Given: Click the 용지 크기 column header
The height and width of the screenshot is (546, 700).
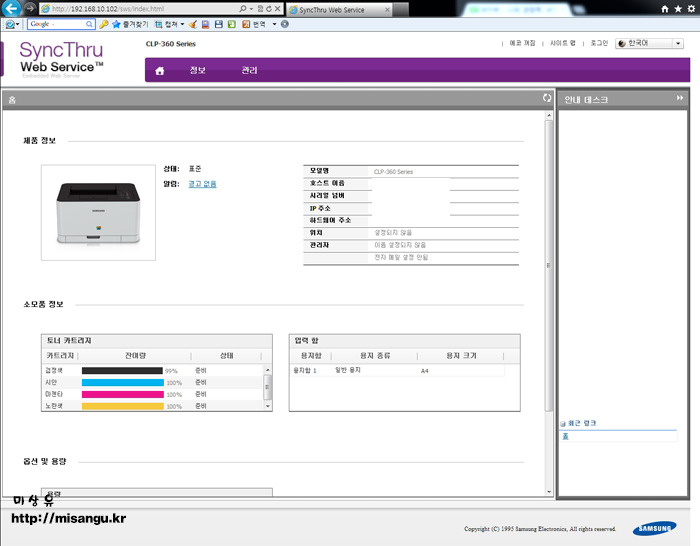Looking at the screenshot, I should tap(461, 355).
